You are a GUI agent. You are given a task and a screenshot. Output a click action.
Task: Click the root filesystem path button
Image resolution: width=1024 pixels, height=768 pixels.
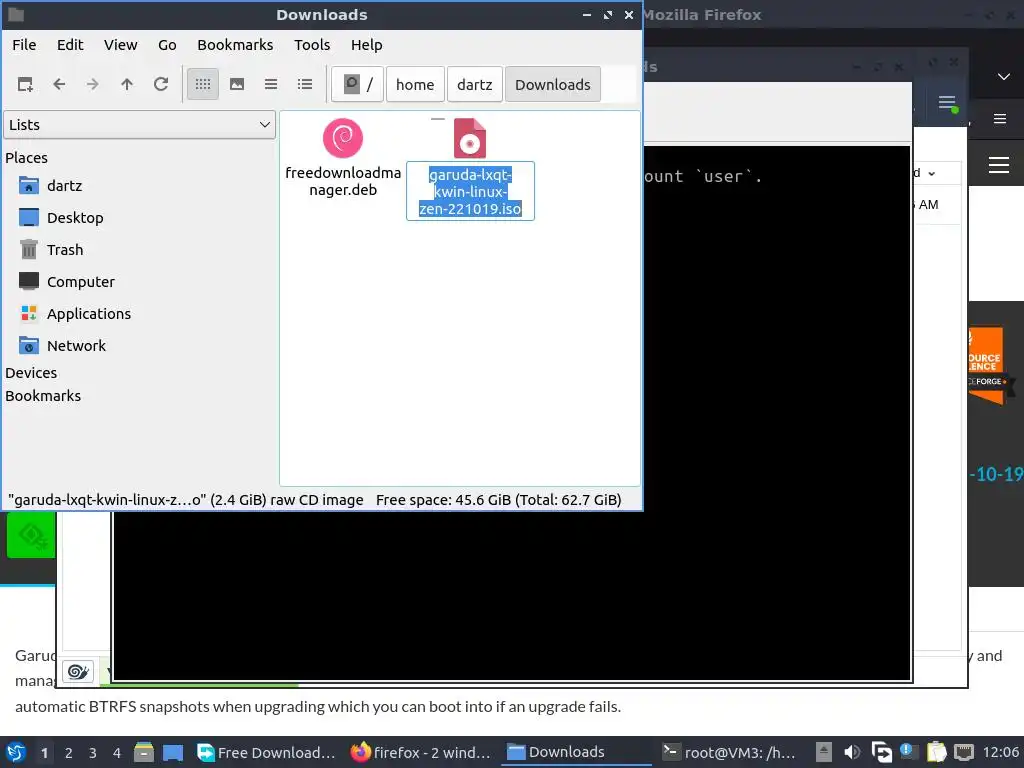pos(358,84)
